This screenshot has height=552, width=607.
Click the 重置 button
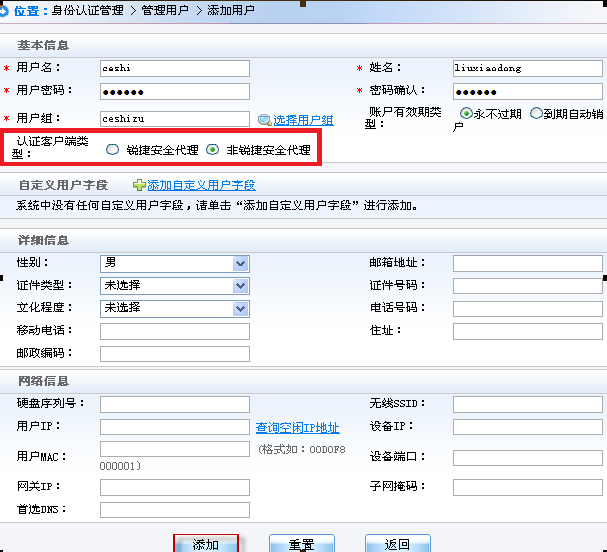click(x=302, y=544)
